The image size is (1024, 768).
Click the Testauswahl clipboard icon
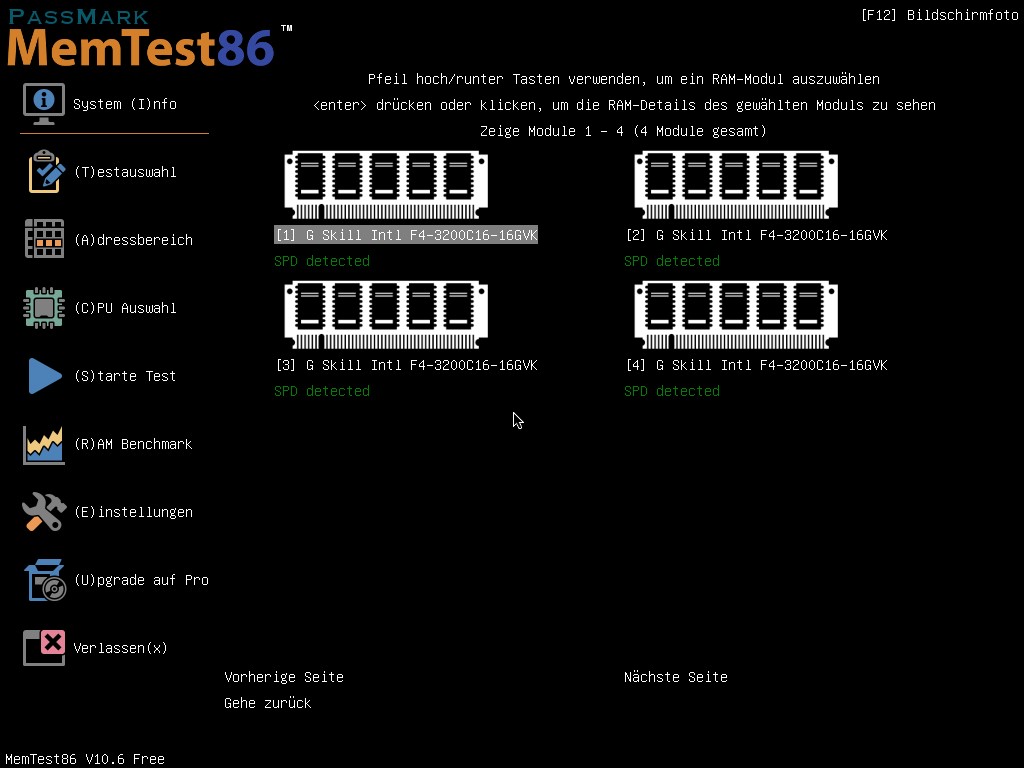[46, 172]
